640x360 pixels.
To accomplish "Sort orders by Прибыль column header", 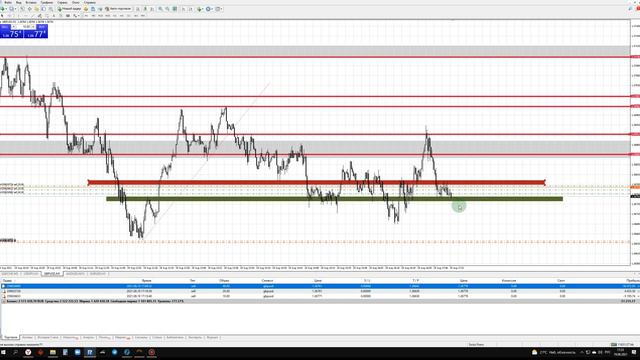I will (x=633, y=281).
